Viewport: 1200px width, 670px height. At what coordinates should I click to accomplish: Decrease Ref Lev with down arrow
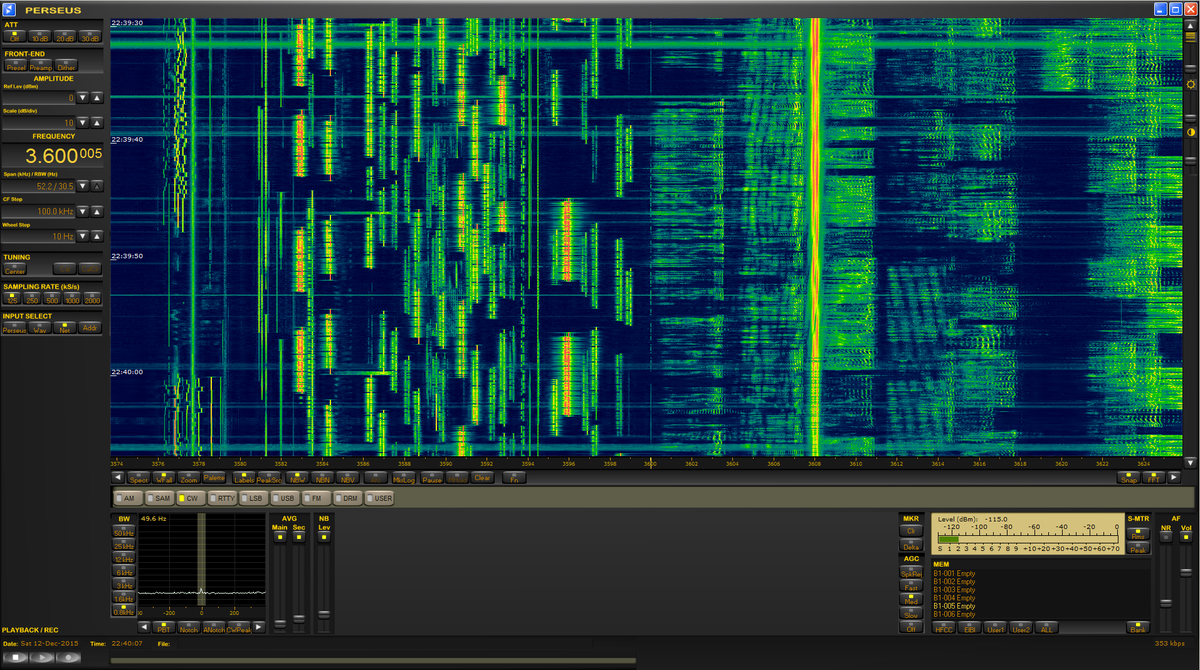pos(83,98)
